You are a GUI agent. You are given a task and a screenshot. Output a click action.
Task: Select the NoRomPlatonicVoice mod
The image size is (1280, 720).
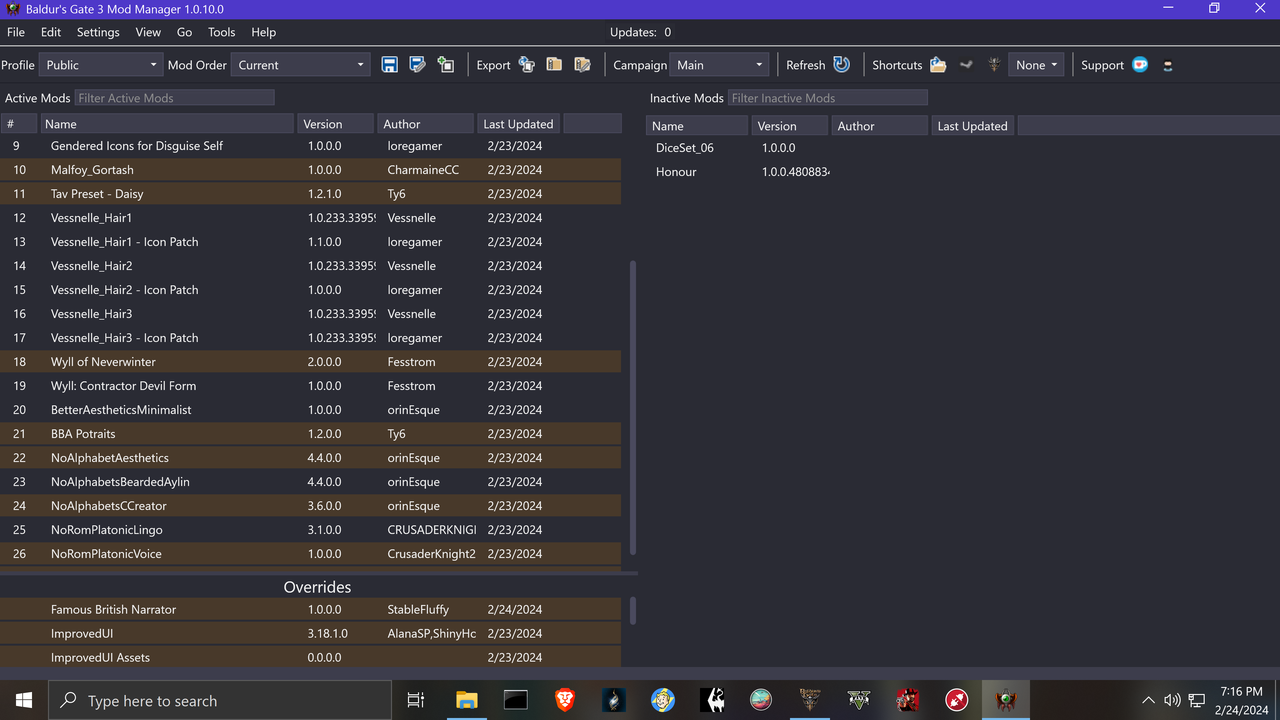coord(310,554)
